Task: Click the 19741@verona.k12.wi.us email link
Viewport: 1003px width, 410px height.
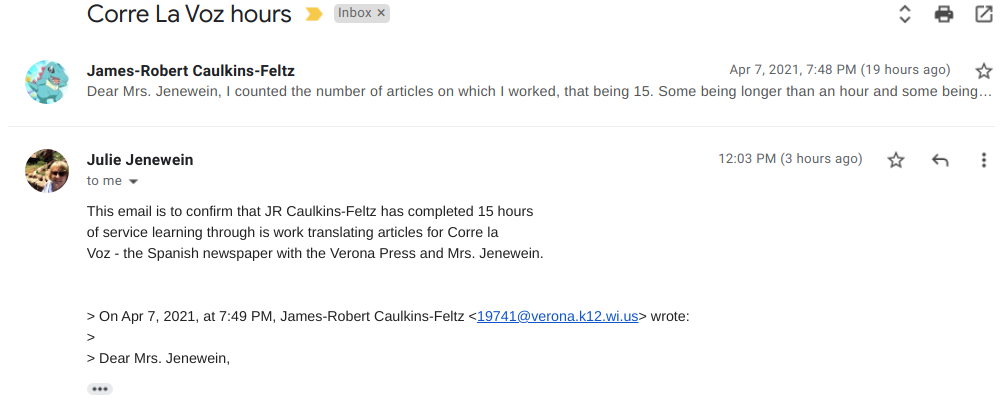Action: 557,317
